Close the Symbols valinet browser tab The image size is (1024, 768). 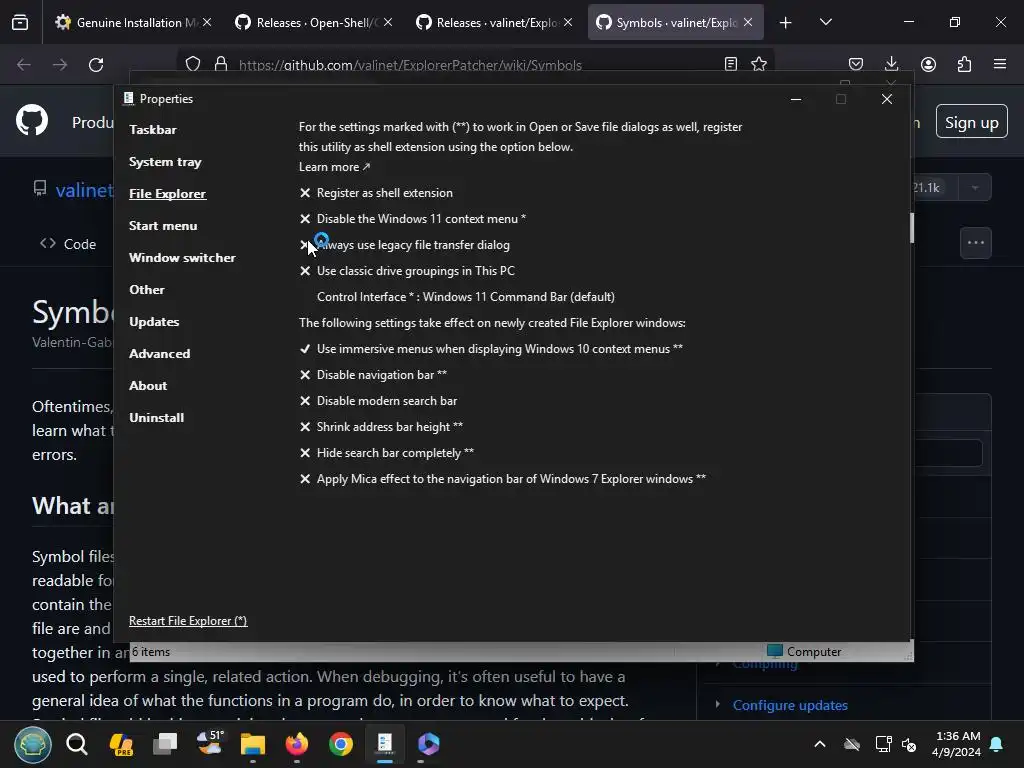748,22
